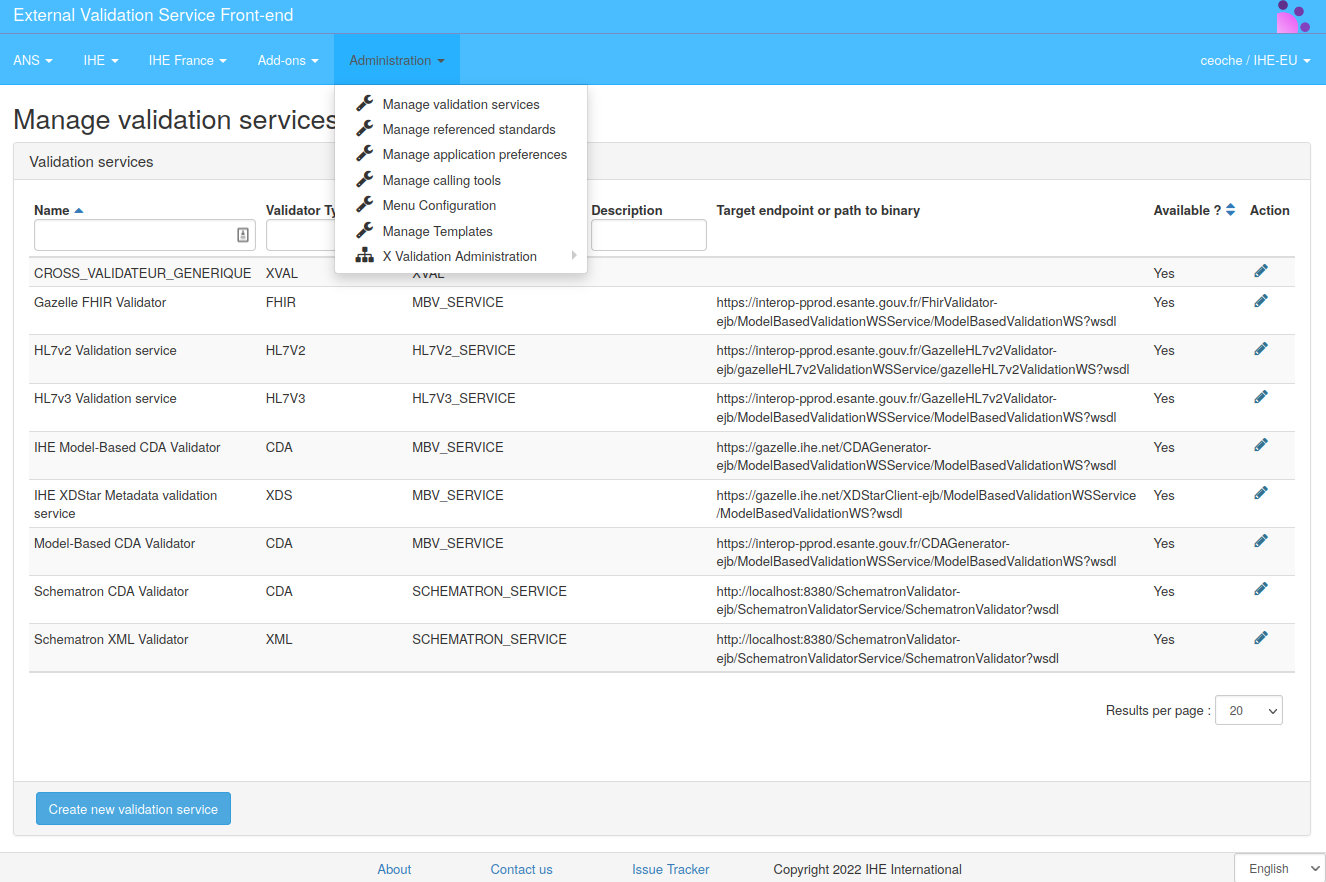Click the wrench icon beside Manage calling tools

coord(364,180)
